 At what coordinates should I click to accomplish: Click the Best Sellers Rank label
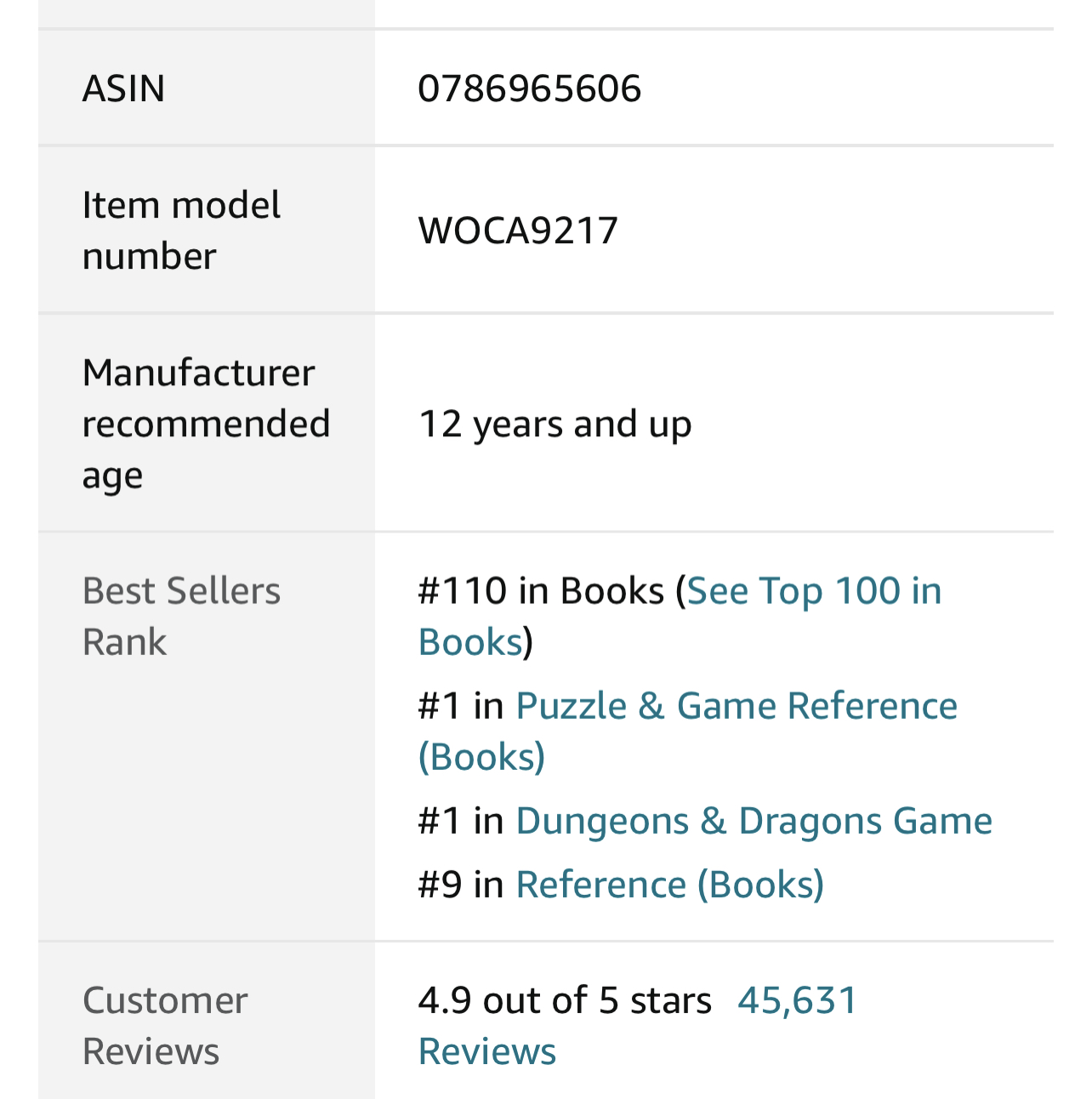[181, 616]
